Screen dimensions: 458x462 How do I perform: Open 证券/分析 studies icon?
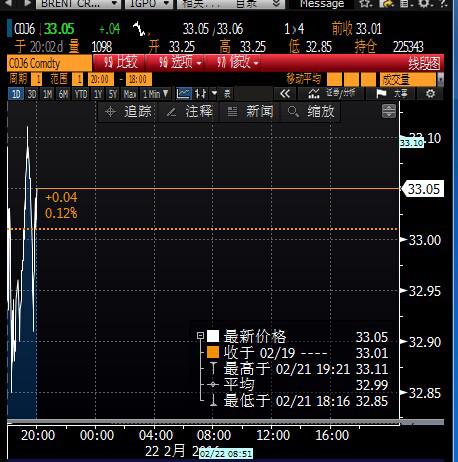point(332,94)
